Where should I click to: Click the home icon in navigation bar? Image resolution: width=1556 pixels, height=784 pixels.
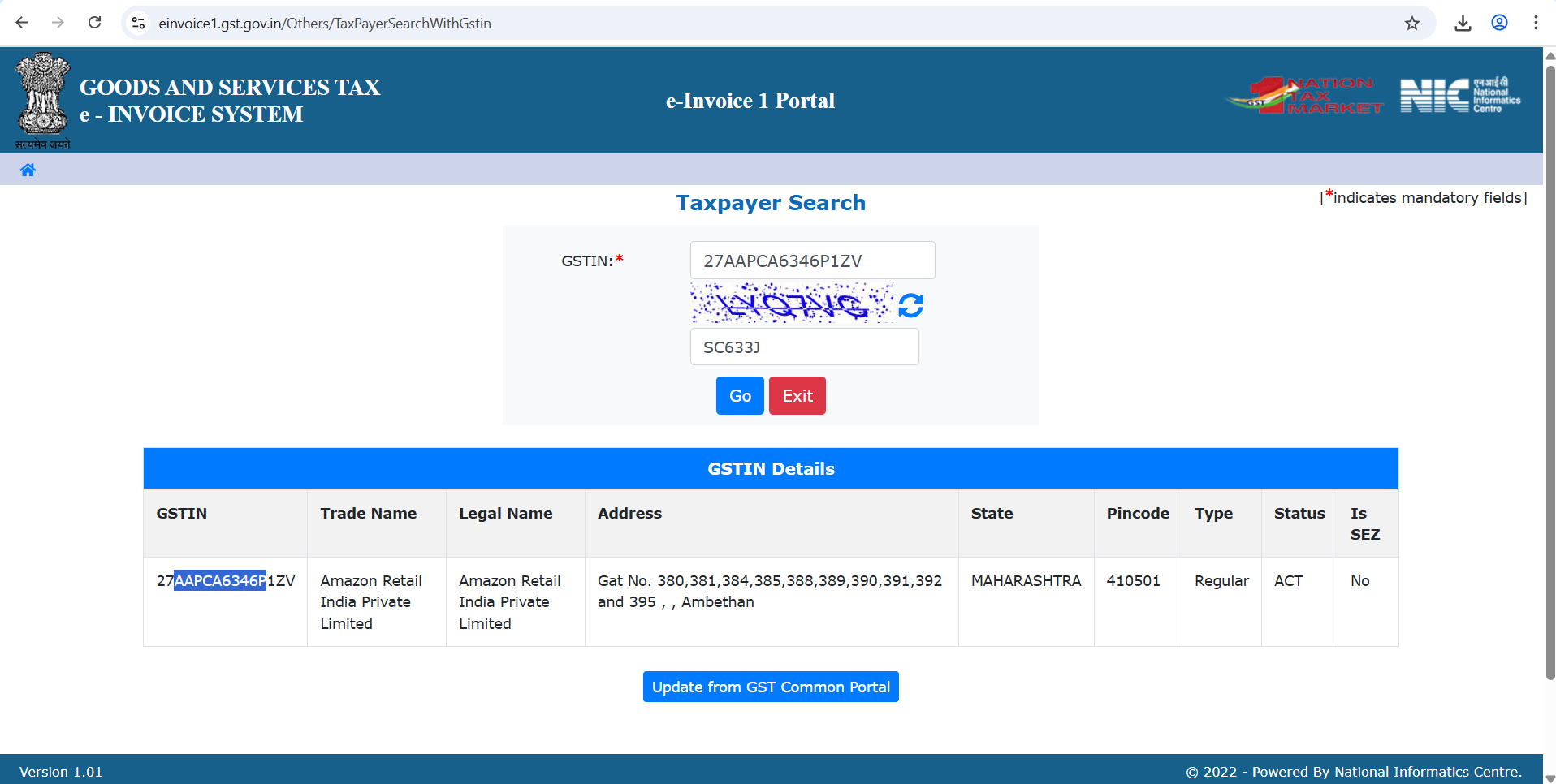coord(28,170)
